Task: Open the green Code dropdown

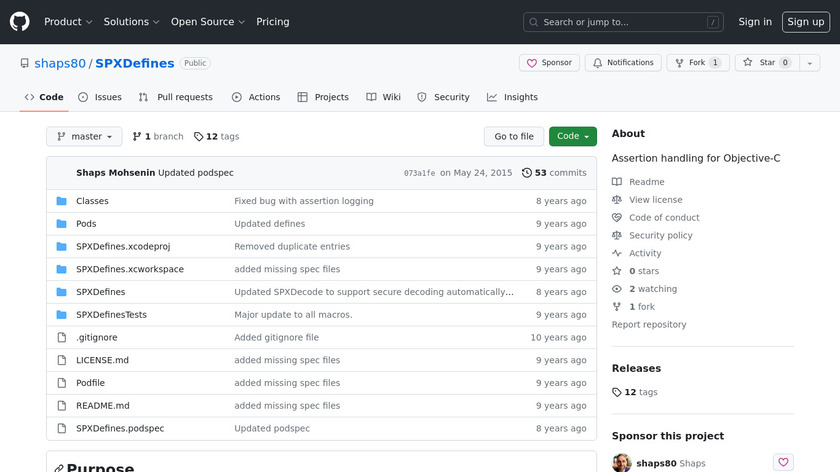Action: (572, 137)
